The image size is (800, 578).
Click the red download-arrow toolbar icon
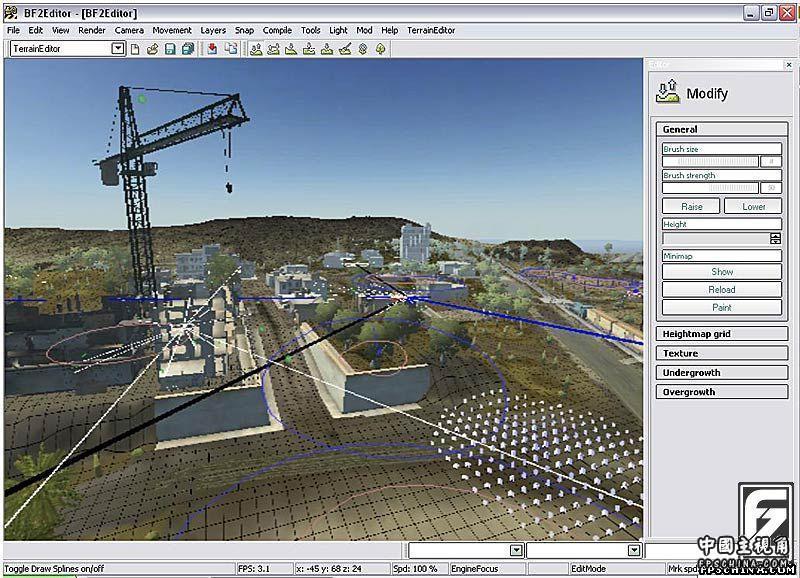212,49
